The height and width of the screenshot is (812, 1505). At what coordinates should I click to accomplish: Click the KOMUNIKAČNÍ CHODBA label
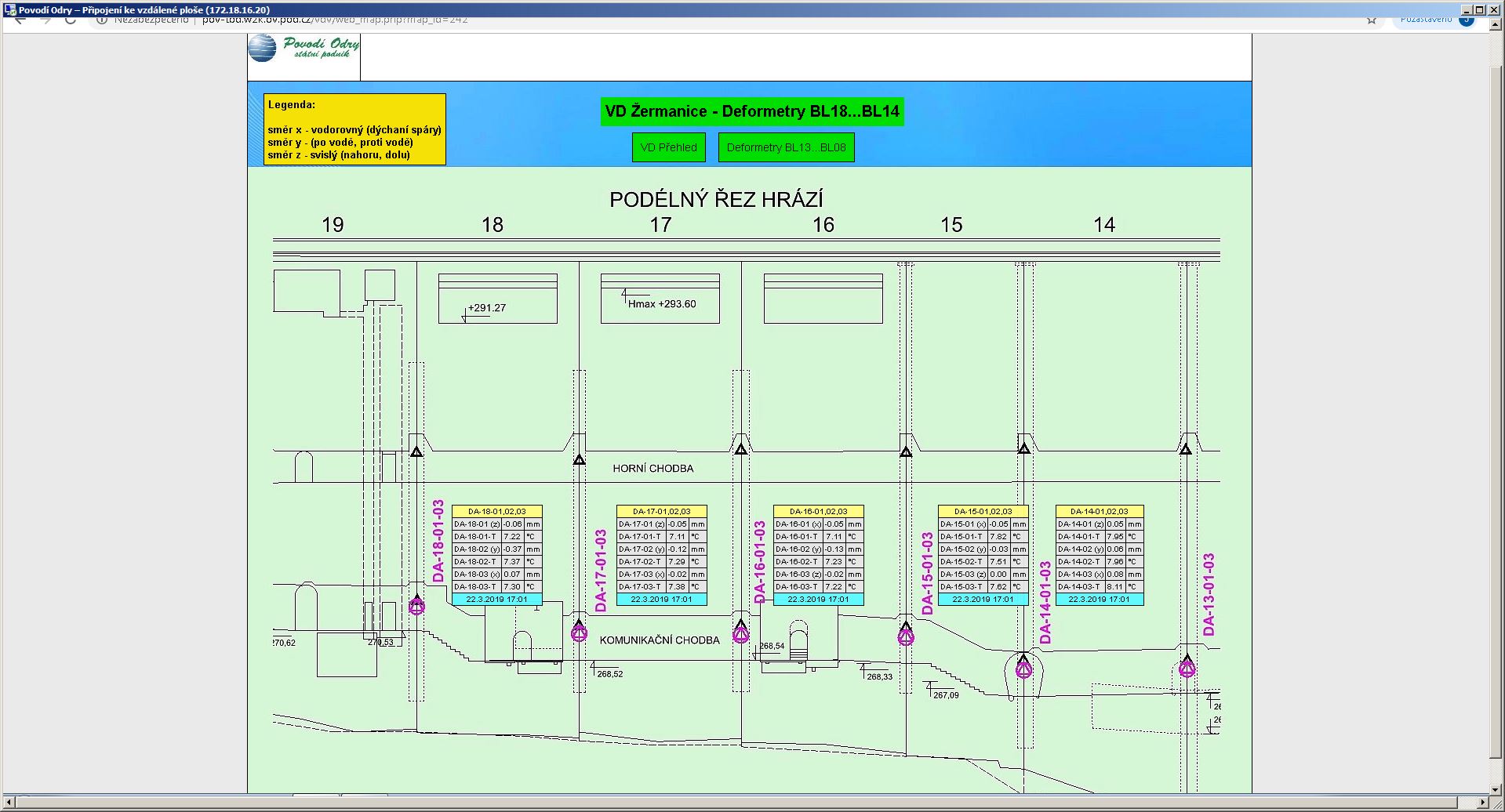pyautogui.click(x=660, y=640)
